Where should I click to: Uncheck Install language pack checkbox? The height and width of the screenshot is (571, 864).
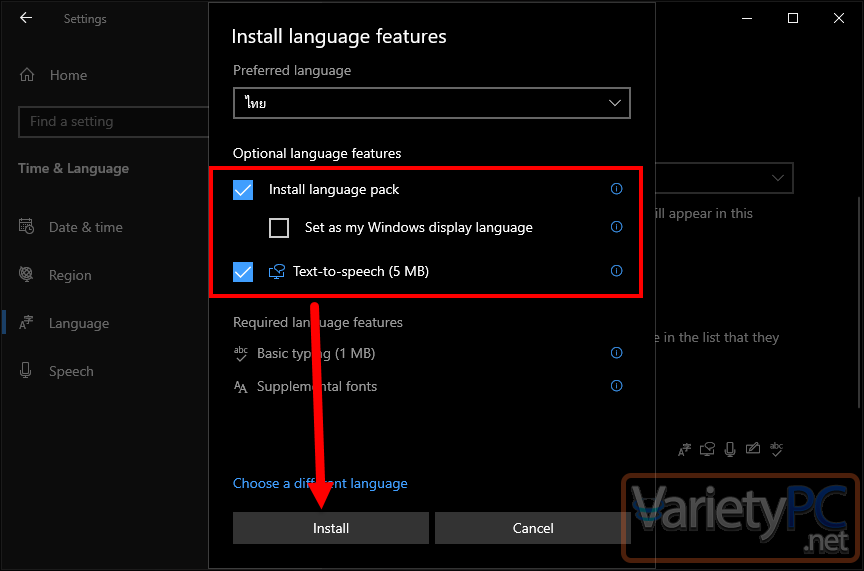[x=243, y=190]
